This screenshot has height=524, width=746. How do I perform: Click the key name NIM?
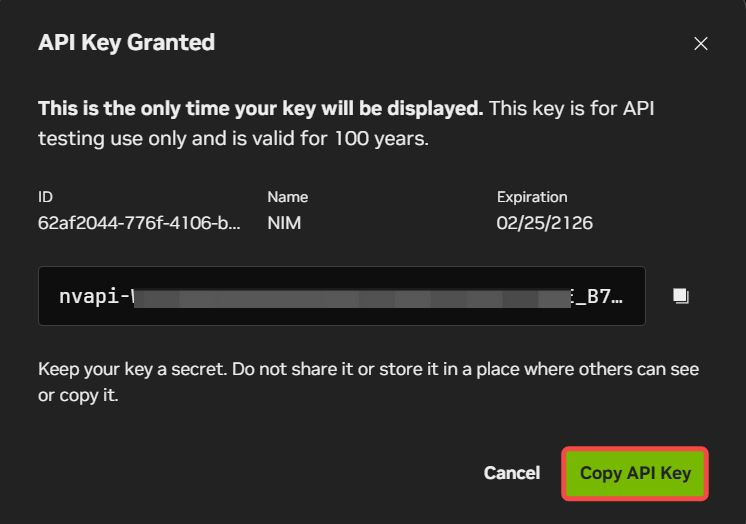[x=284, y=223]
